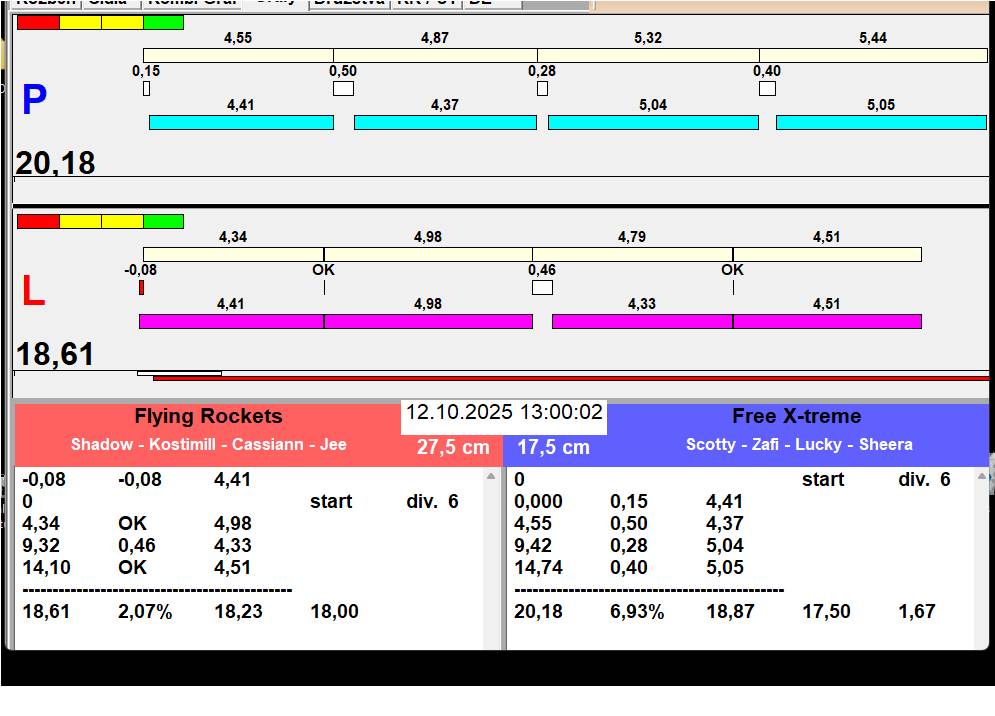Click the green start light in lane L
This screenshot has width=995, height=716.
coord(164,222)
